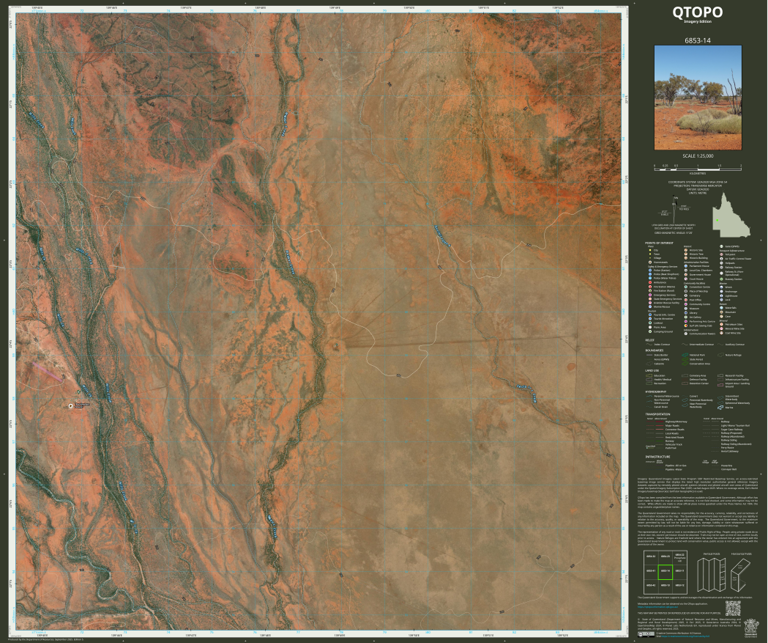Click the standing folded map diagram
Viewport: 768px width, 643px height.
coord(741,575)
